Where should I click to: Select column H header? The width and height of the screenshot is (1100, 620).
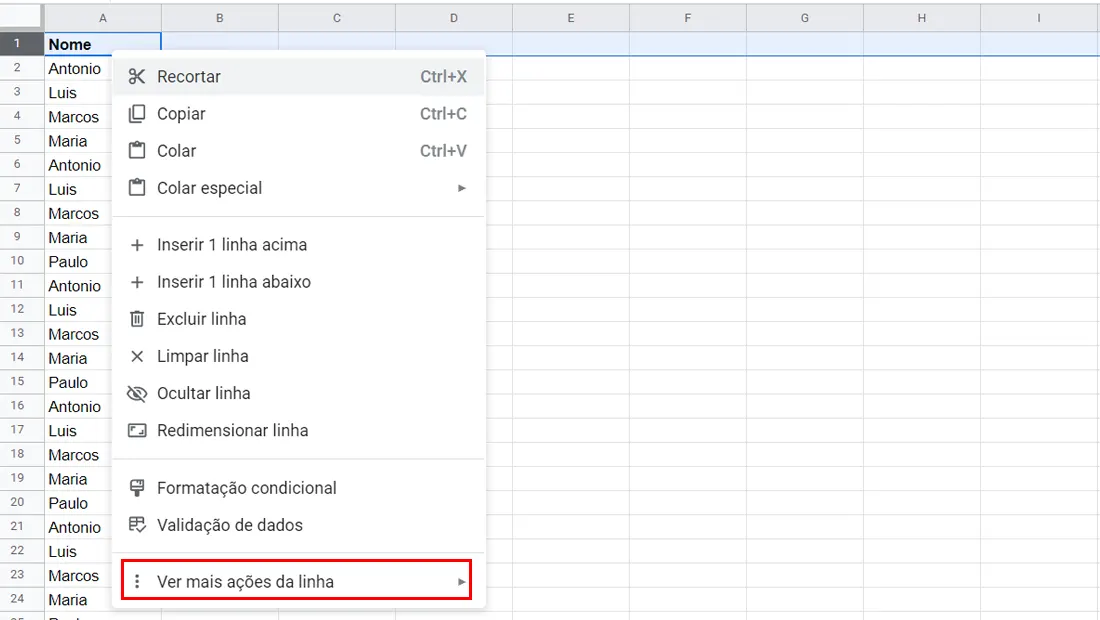[922, 18]
